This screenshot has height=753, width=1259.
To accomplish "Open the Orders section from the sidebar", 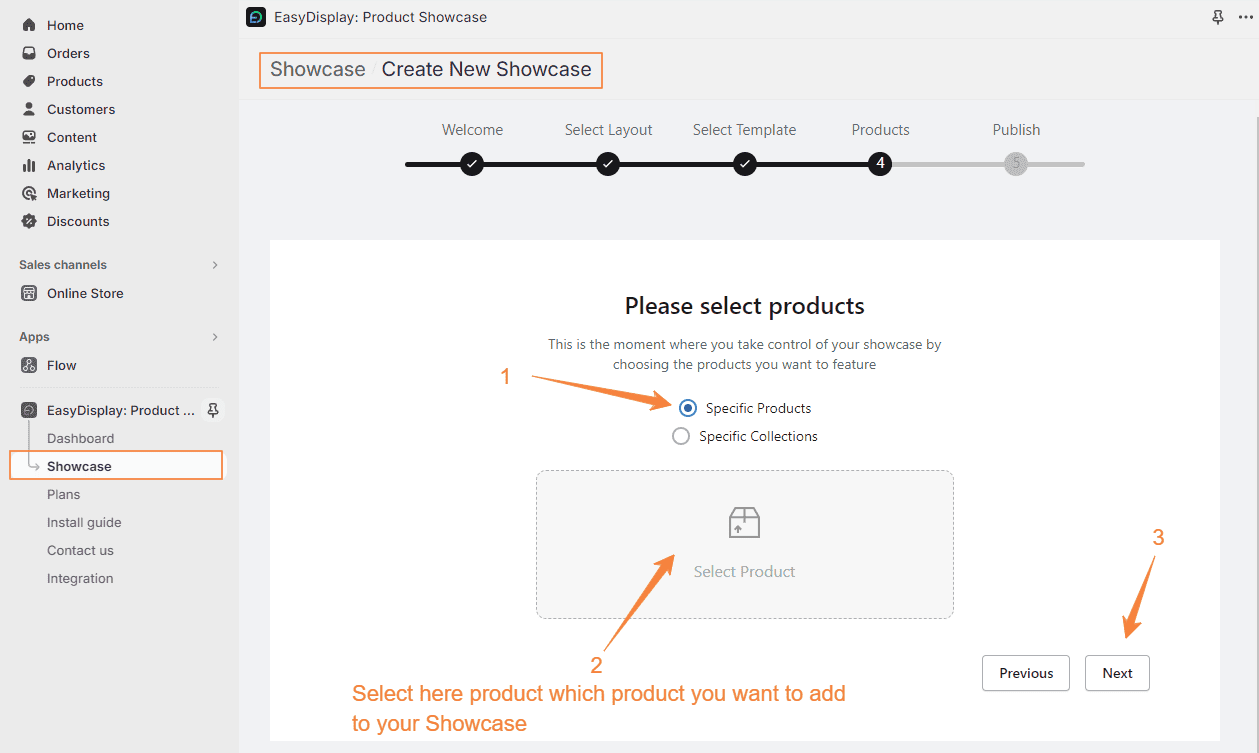I will [66, 53].
